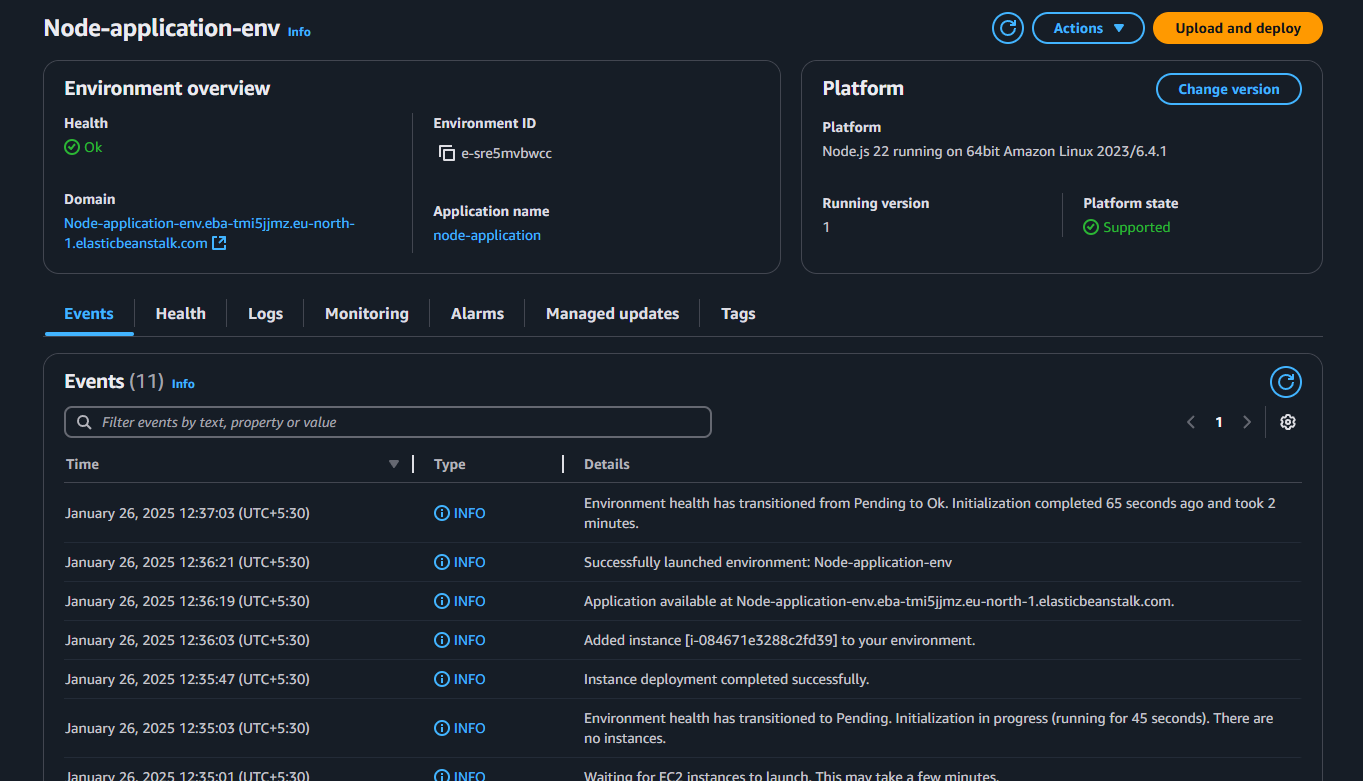Click INFO icon for the 12:35:03 event

[441, 728]
